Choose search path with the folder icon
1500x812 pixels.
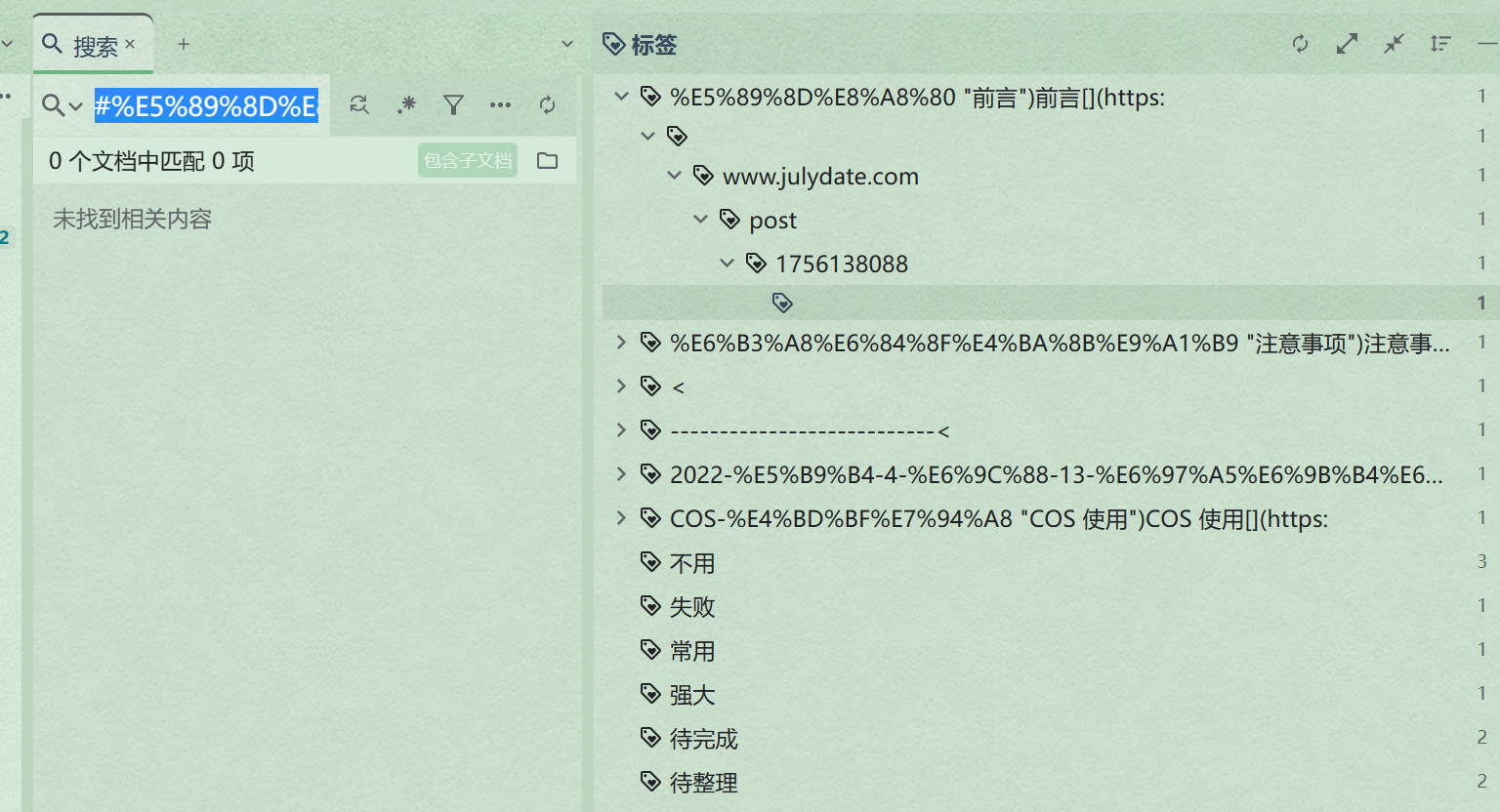pos(547,160)
